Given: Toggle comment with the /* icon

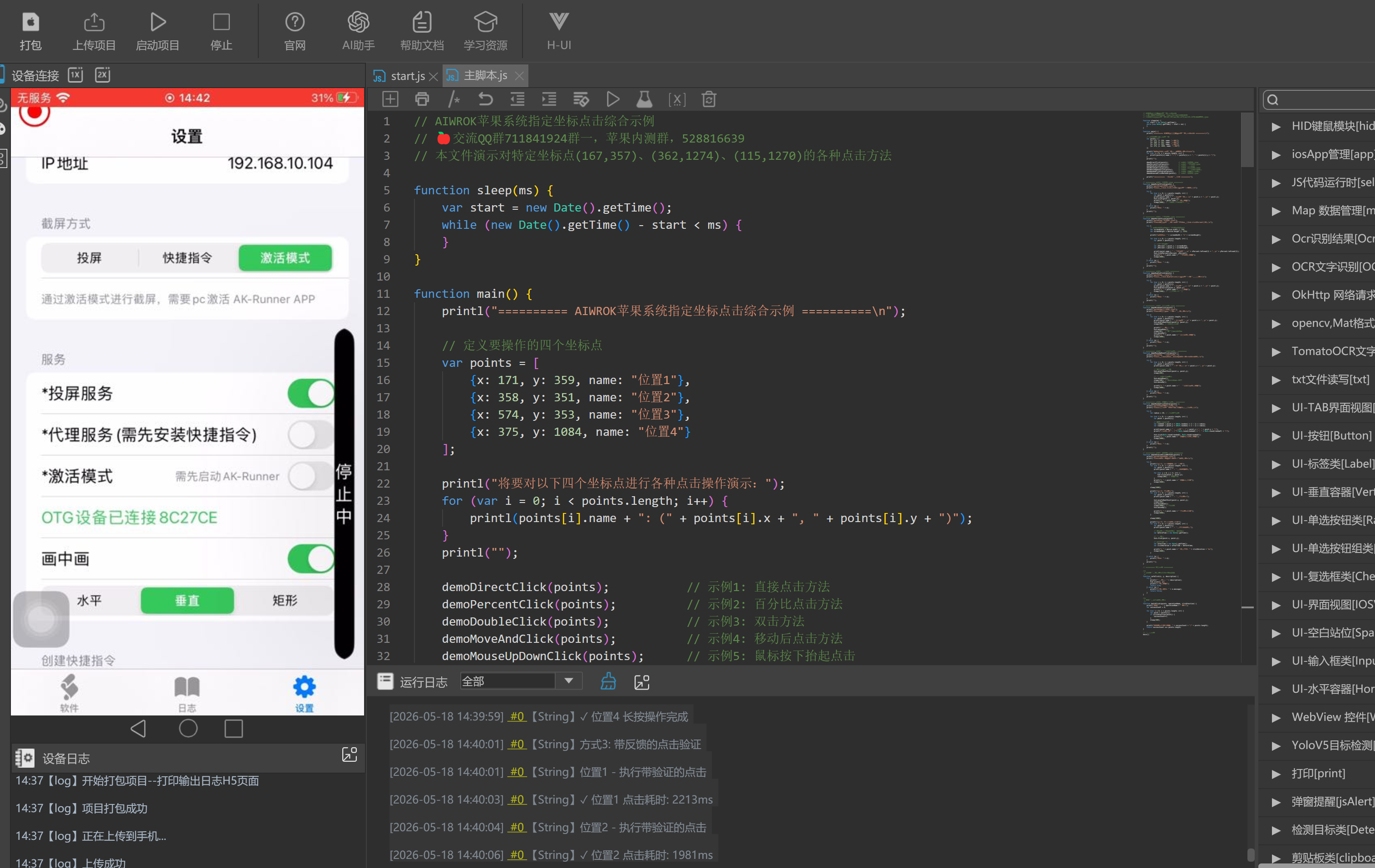Looking at the screenshot, I should tap(454, 99).
